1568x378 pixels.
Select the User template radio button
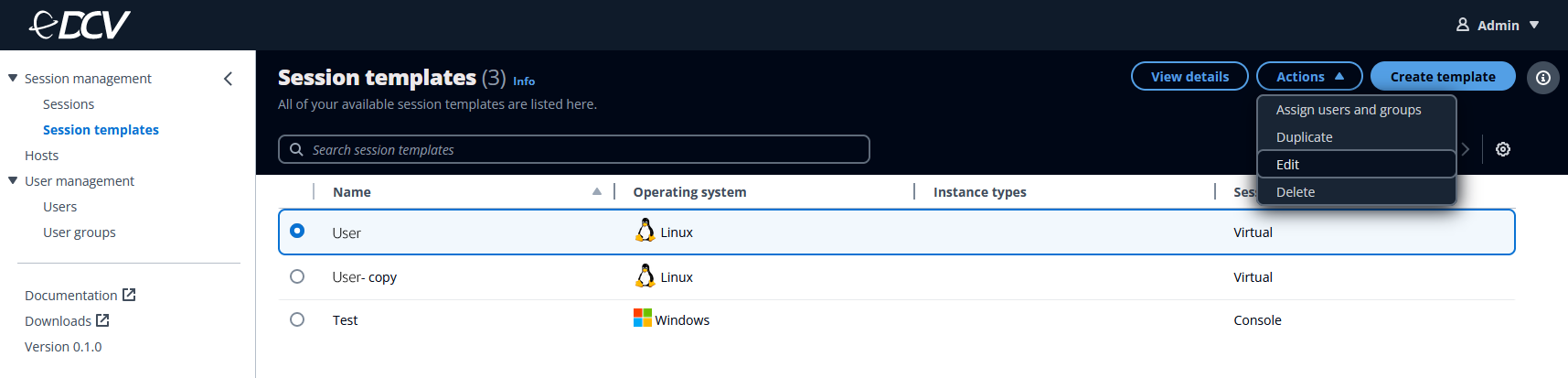pos(297,232)
